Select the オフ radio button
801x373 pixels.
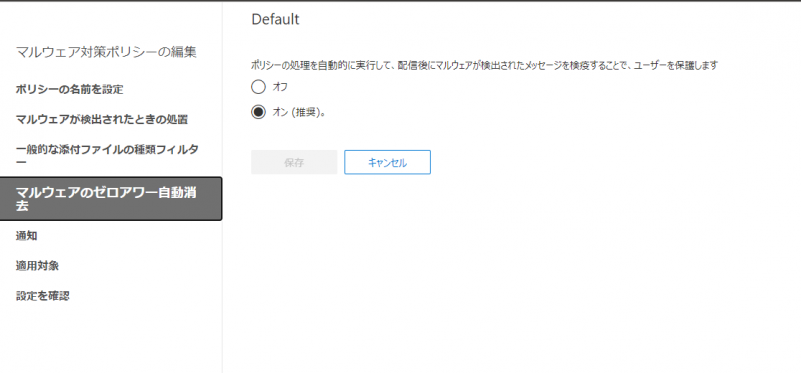(258, 87)
